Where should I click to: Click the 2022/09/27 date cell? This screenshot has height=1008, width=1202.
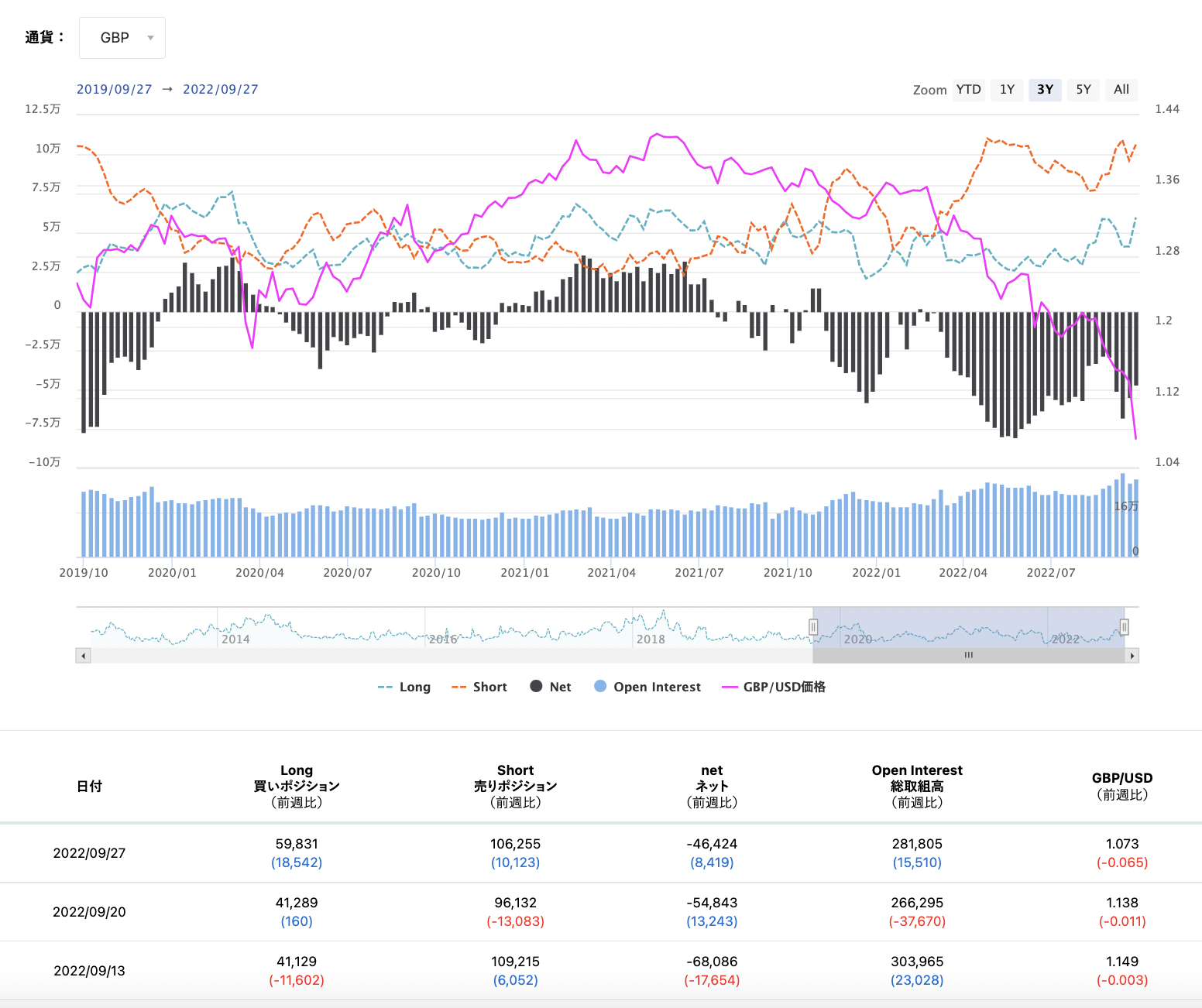coord(89,853)
